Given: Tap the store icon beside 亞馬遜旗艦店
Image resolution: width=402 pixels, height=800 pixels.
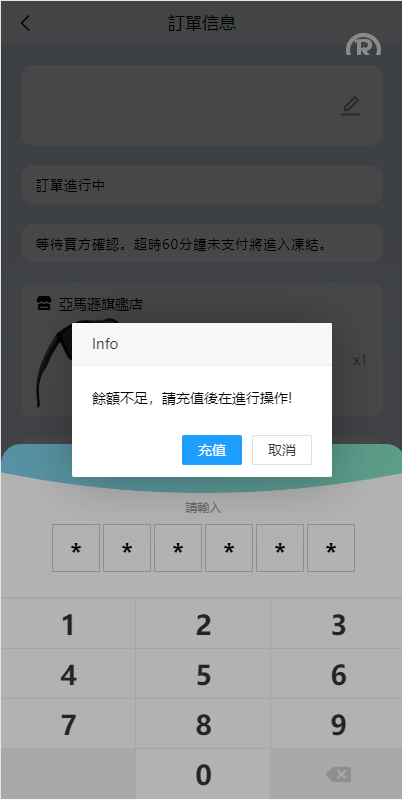Looking at the screenshot, I should click(44, 304).
